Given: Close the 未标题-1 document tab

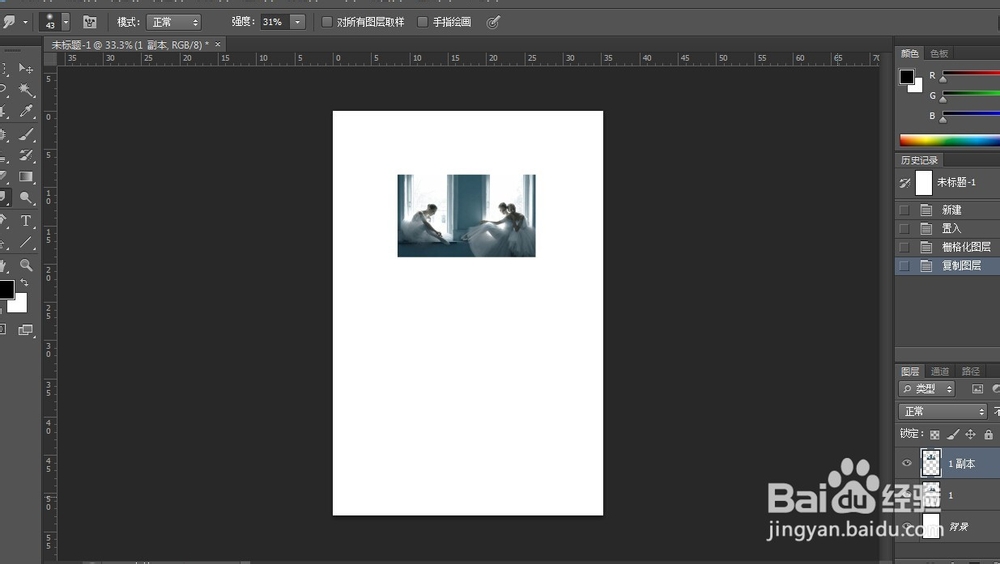Looking at the screenshot, I should pyautogui.click(x=217, y=44).
